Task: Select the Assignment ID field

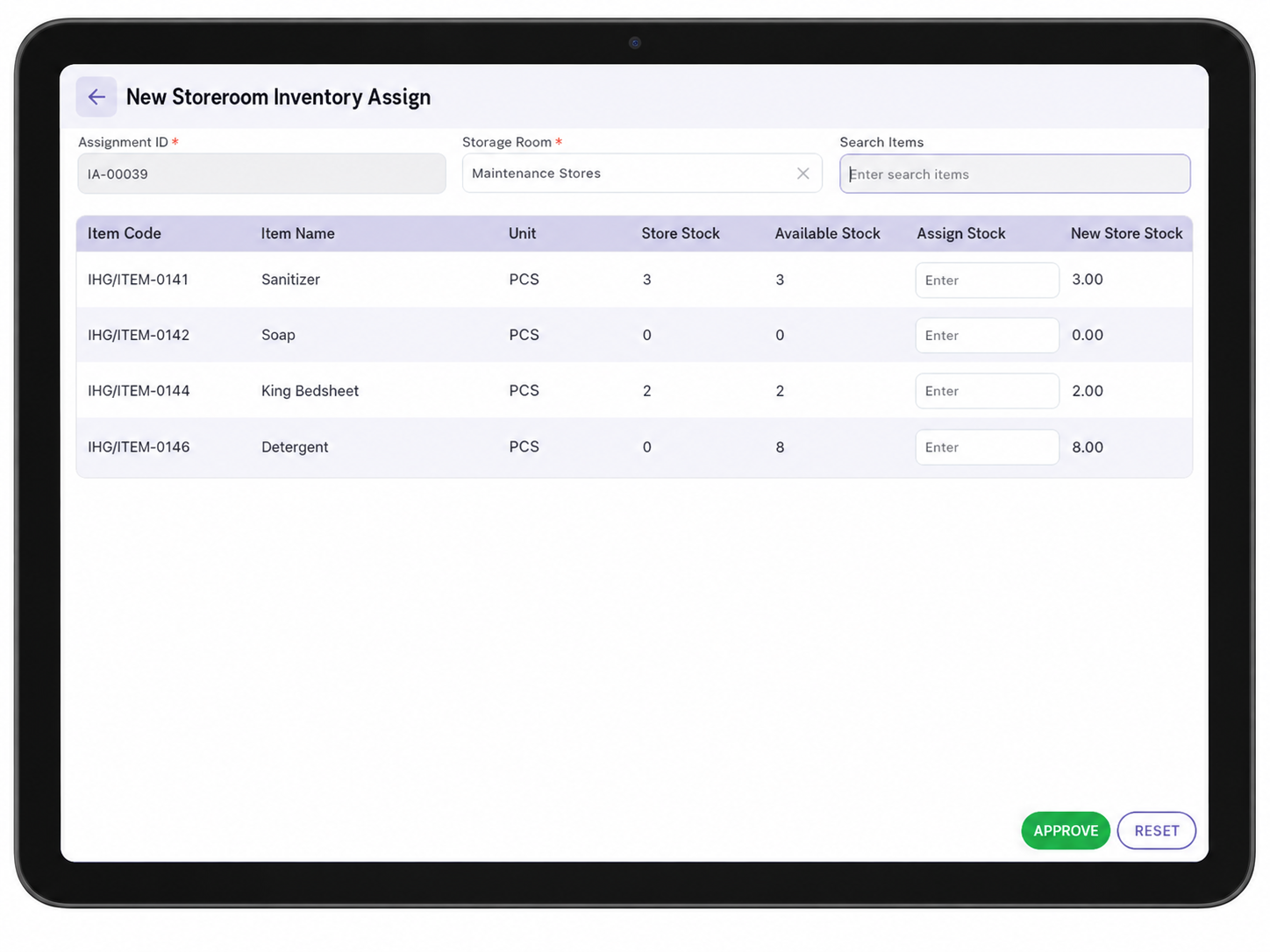Action: [x=261, y=174]
